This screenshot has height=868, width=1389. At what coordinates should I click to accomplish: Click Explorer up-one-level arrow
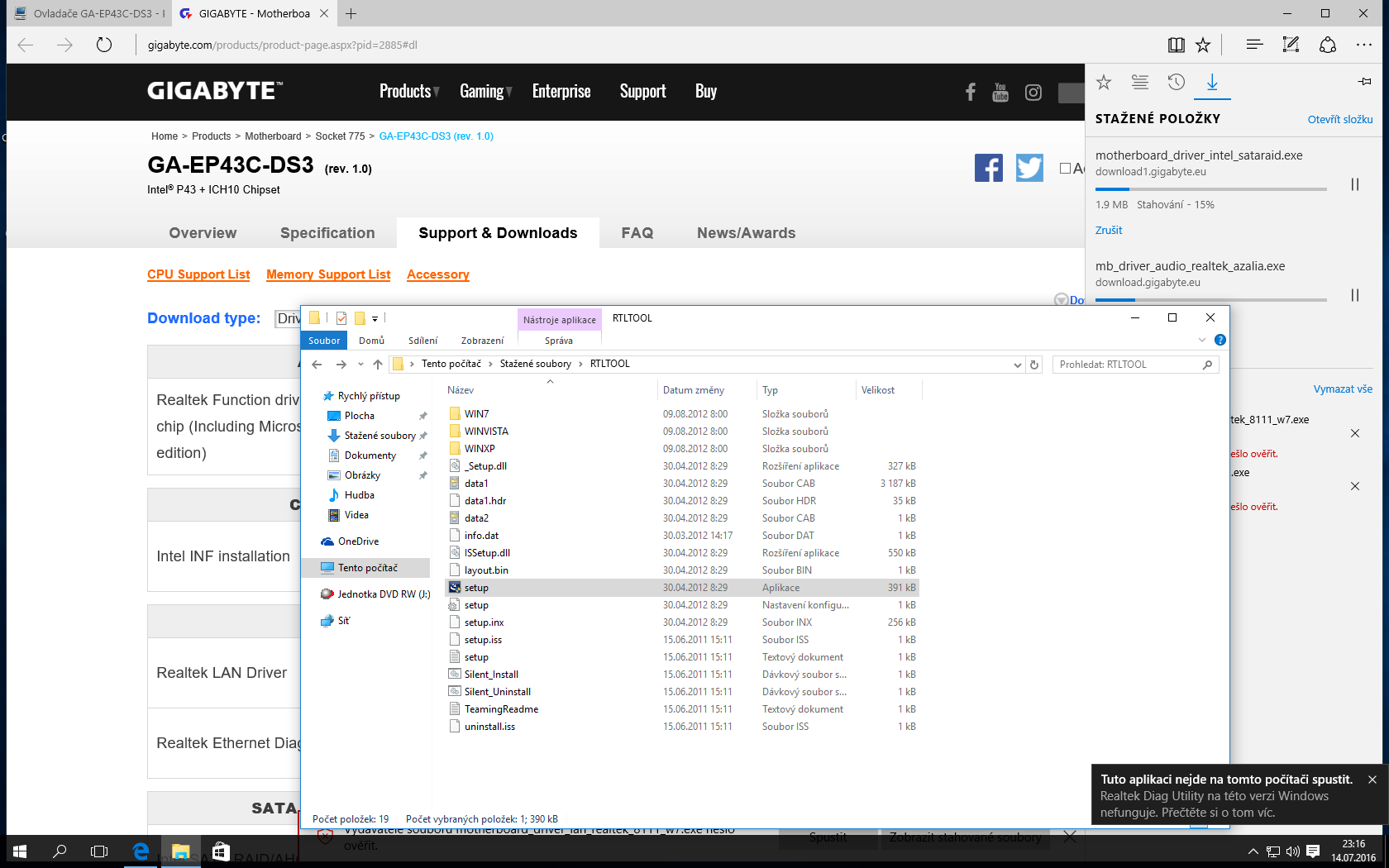coord(378,364)
